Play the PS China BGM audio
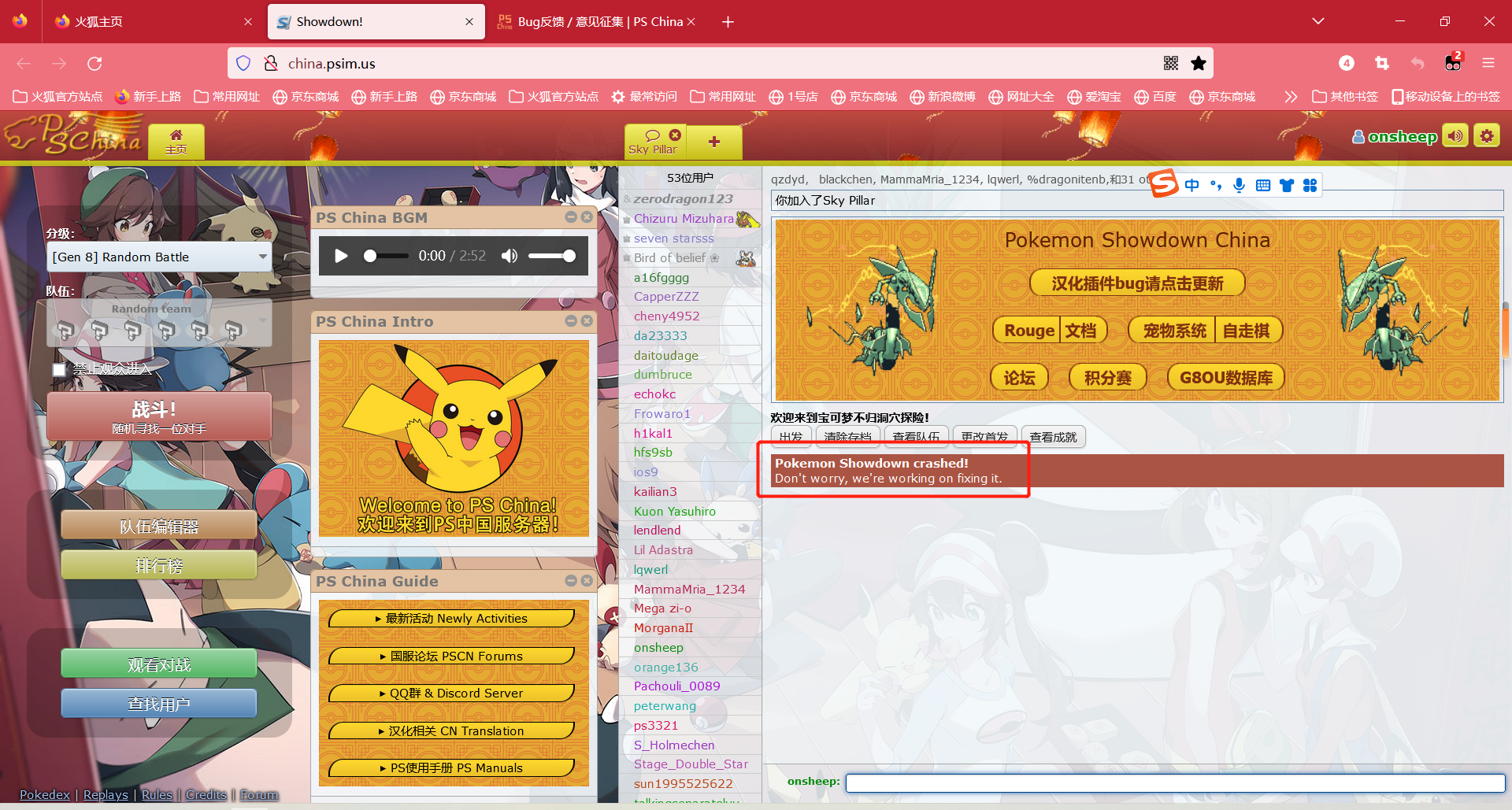Screen dimensions: 1512x810 pos(341,256)
